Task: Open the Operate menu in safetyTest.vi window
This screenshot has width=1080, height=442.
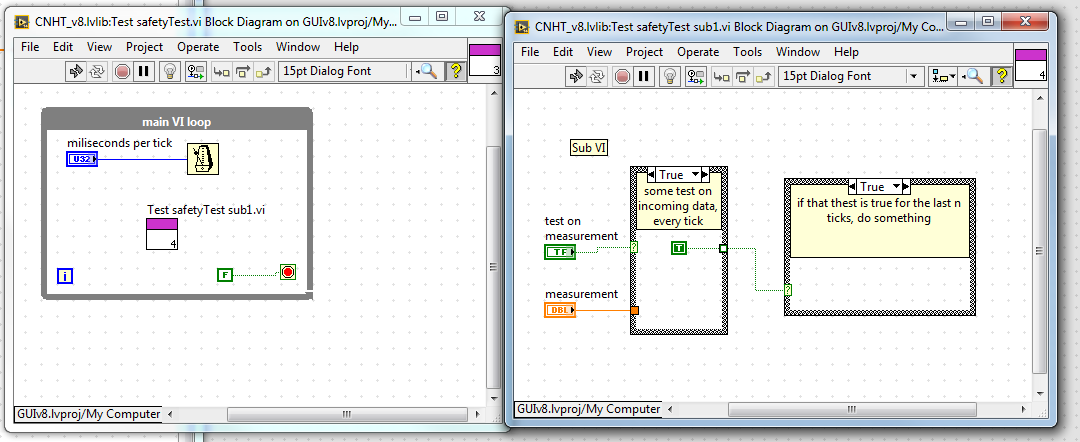Action: coord(197,47)
